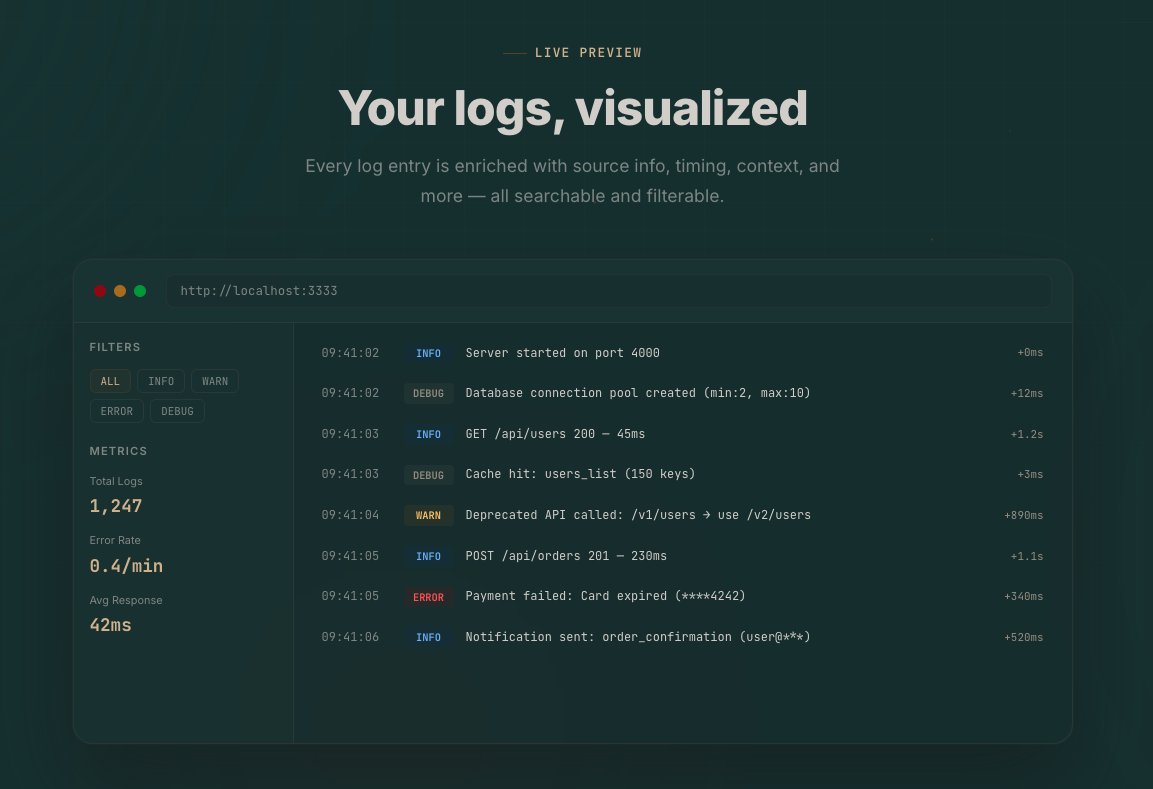Enable the ERROR filter in the sidebar
The width and height of the screenshot is (1153, 789).
pos(117,411)
